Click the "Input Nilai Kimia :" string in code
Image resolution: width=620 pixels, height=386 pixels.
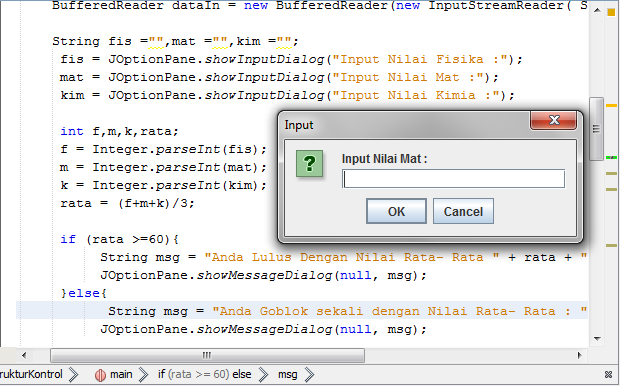point(416,95)
